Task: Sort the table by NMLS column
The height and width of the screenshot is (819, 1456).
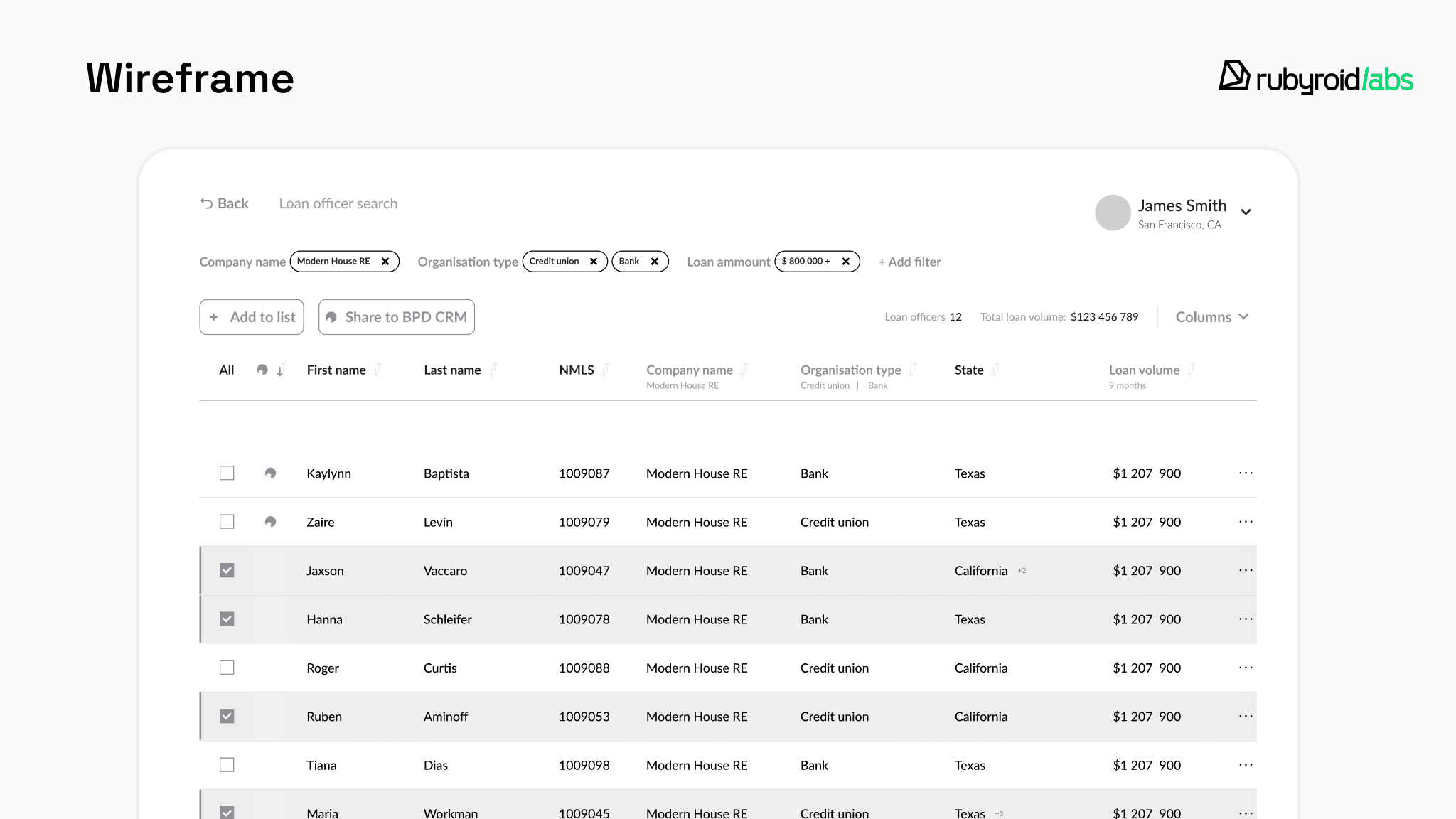Action: pyautogui.click(x=606, y=370)
